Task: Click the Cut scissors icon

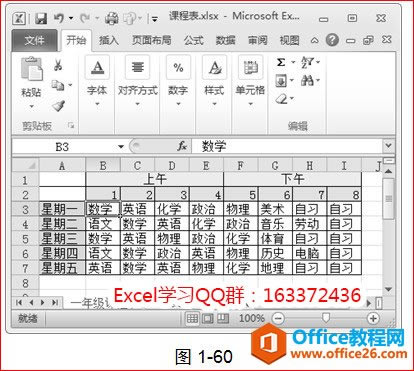Action: 58,65
